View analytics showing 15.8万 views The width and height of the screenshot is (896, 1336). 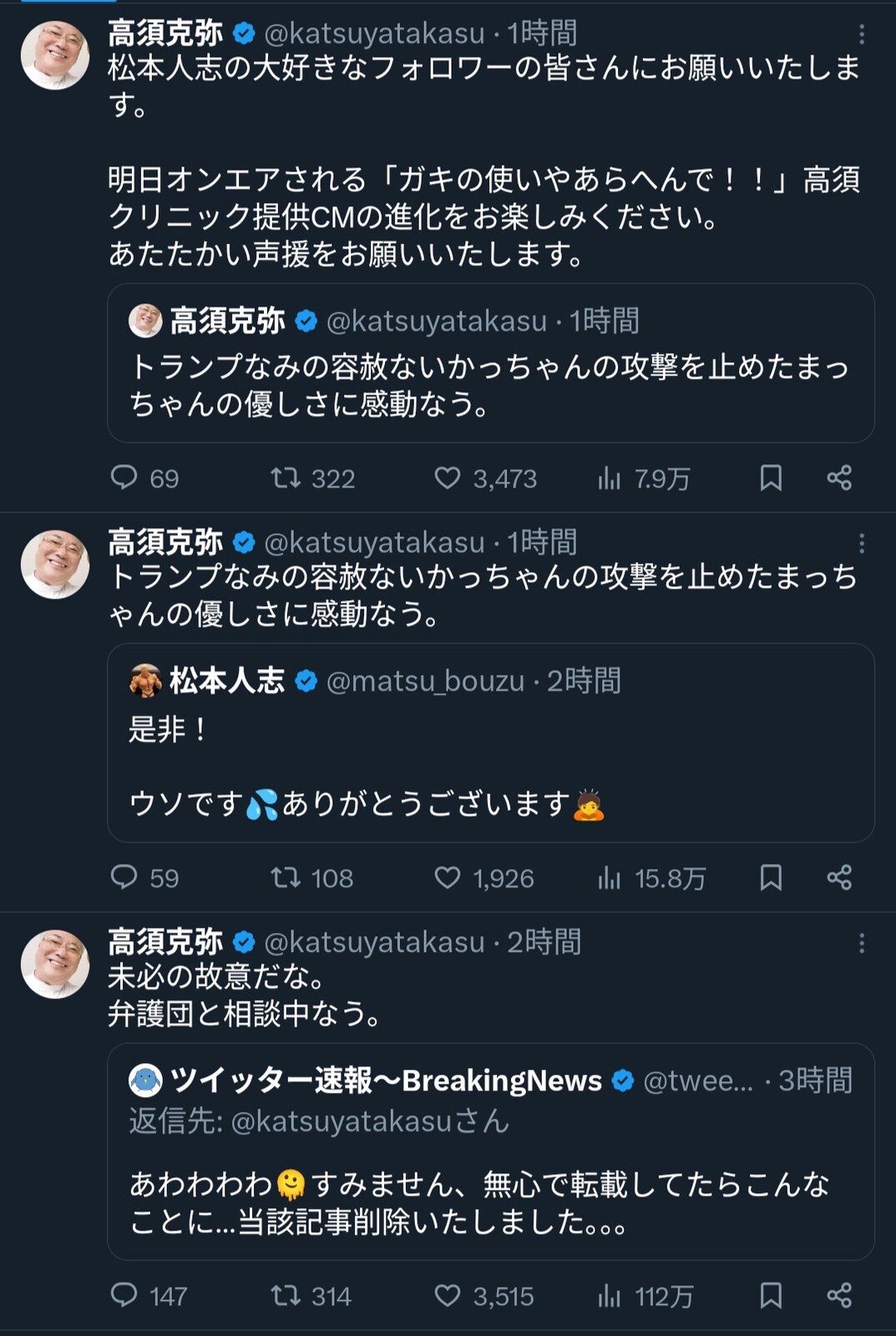(x=651, y=878)
